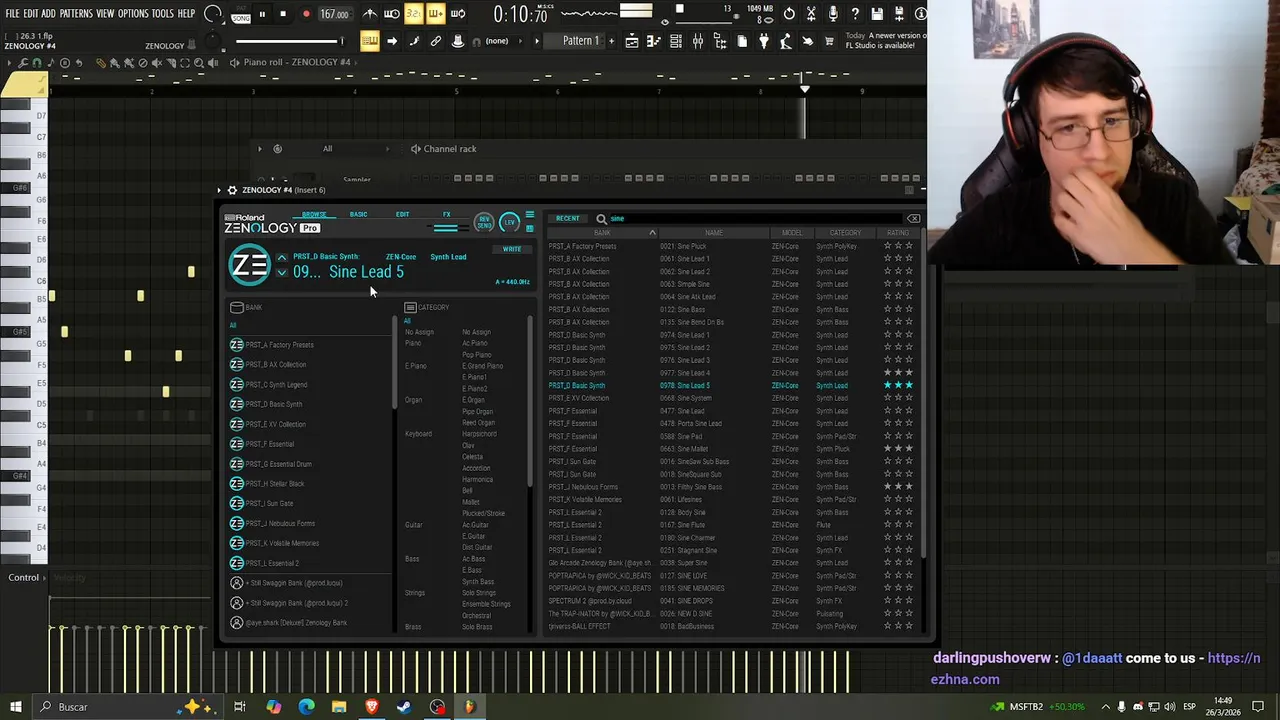Pause the playing song
The width and height of the screenshot is (1280, 720).
click(x=262, y=14)
